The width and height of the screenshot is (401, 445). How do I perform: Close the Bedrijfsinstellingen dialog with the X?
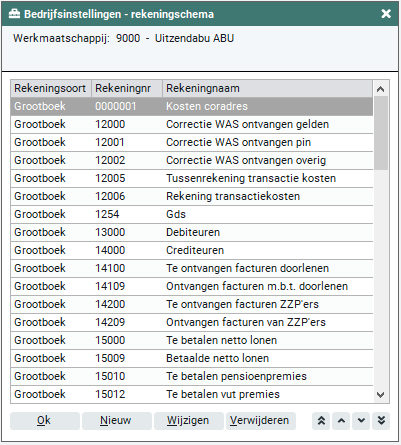click(x=386, y=14)
